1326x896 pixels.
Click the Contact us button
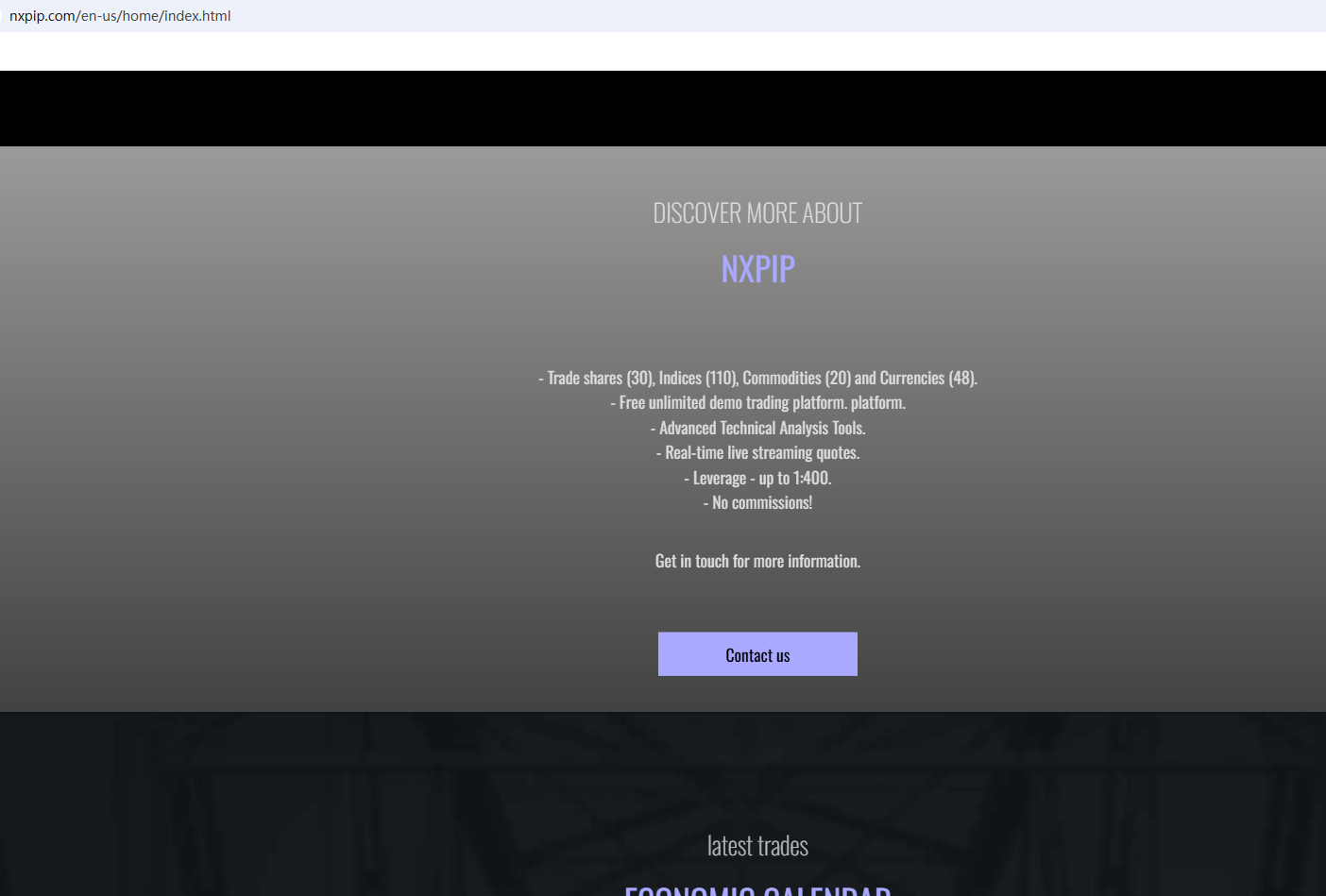757,654
